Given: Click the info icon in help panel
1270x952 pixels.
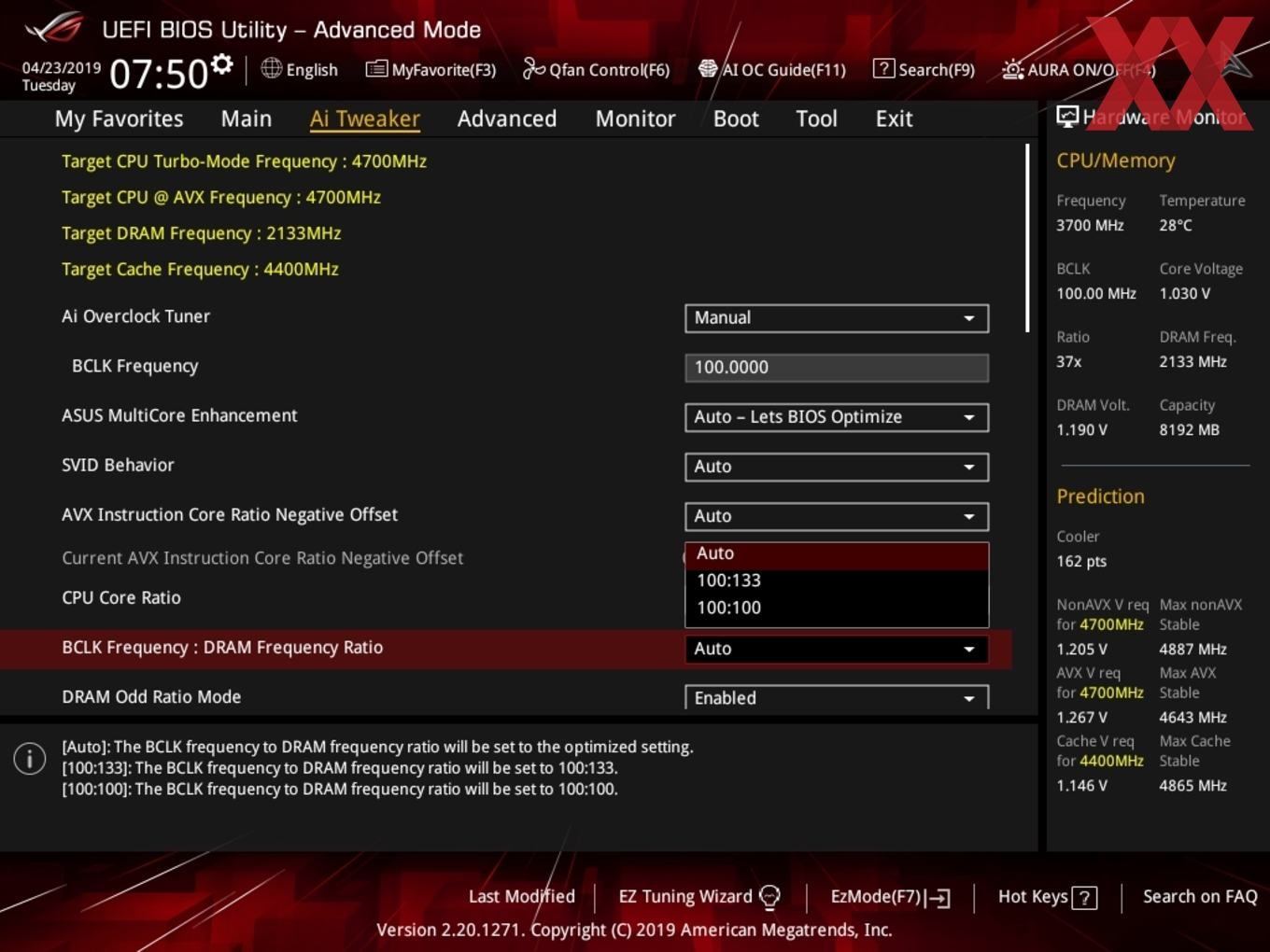Looking at the screenshot, I should (x=30, y=759).
